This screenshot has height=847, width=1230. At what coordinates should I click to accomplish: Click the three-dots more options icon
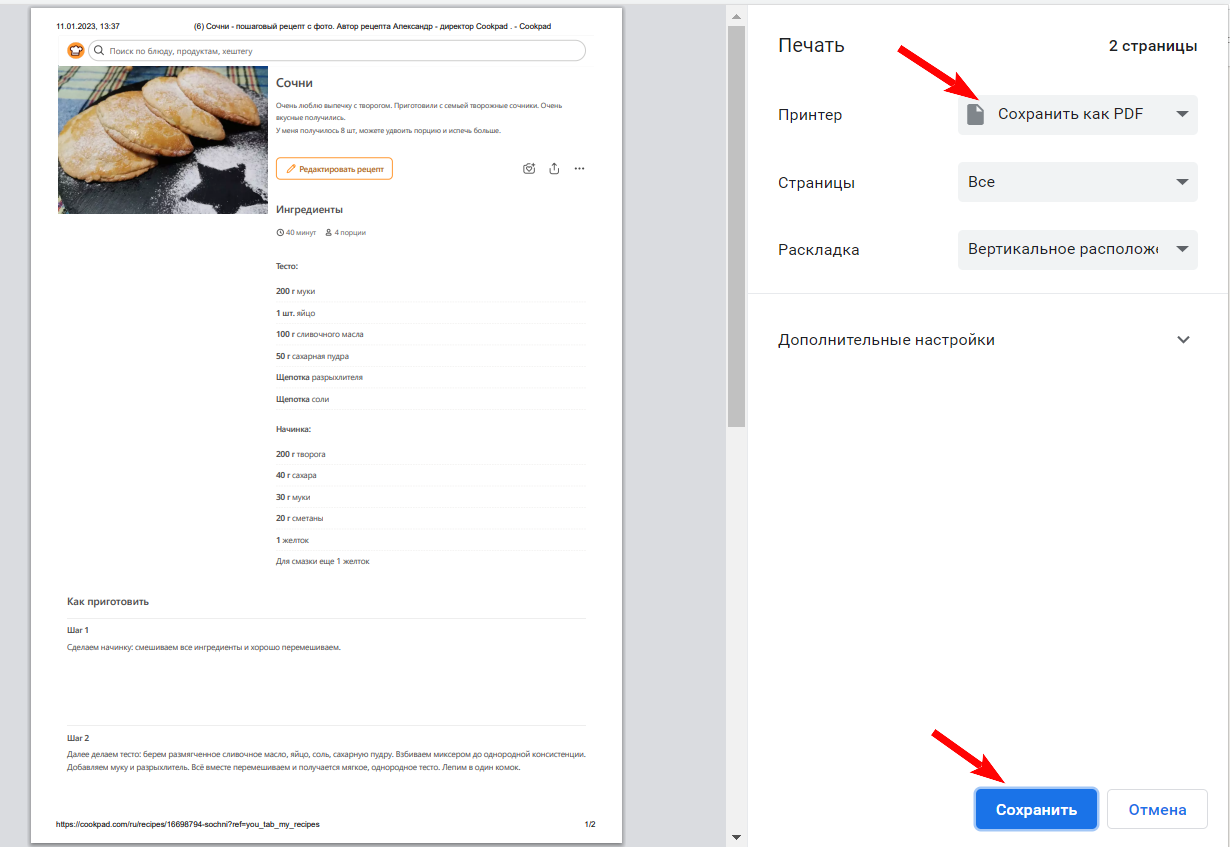pos(579,169)
